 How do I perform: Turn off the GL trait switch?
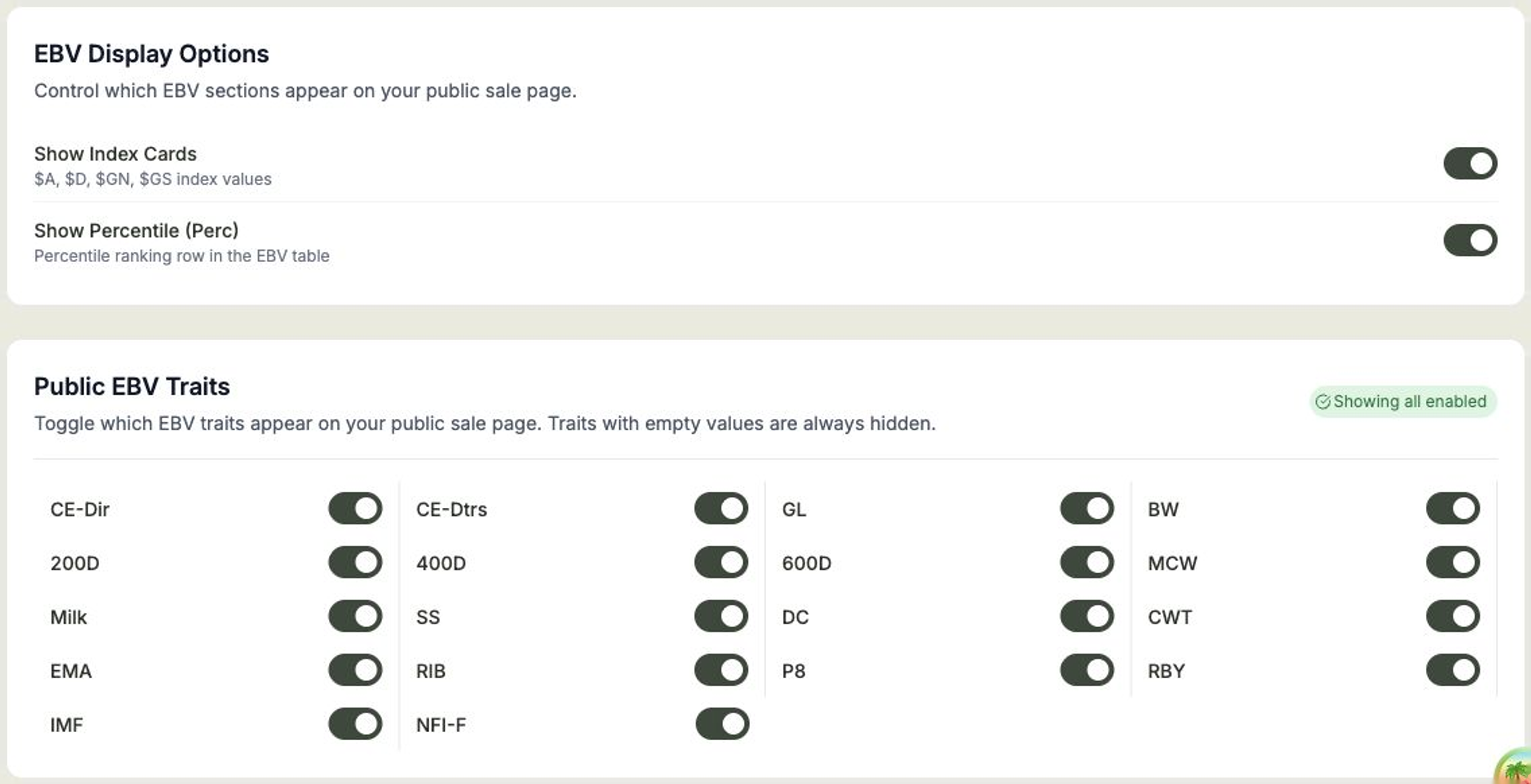1087,509
